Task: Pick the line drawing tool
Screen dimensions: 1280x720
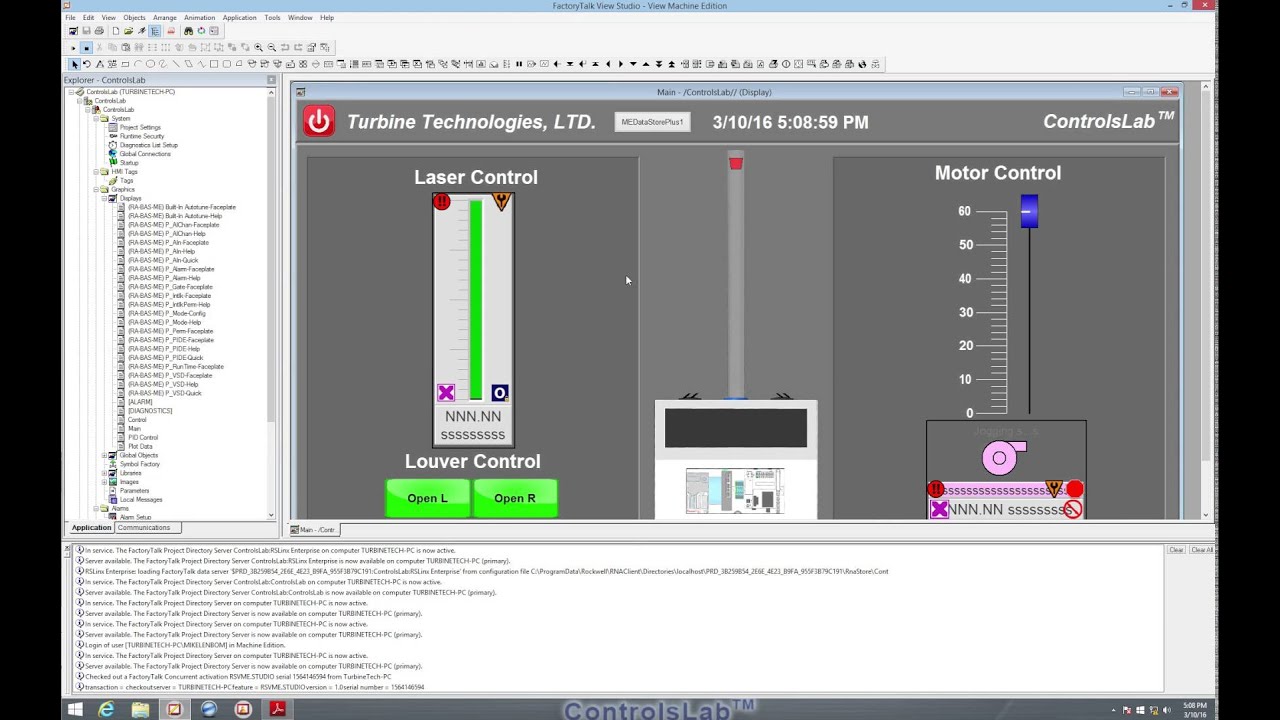Action: 176,64
